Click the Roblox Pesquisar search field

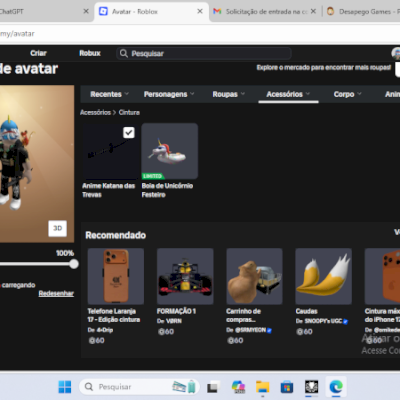point(204,53)
